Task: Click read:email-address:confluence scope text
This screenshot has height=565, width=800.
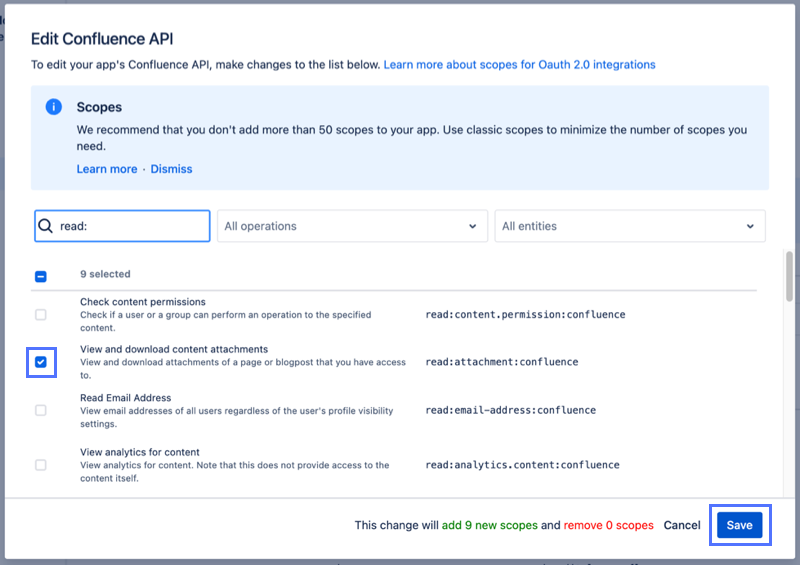Action: click(x=511, y=410)
